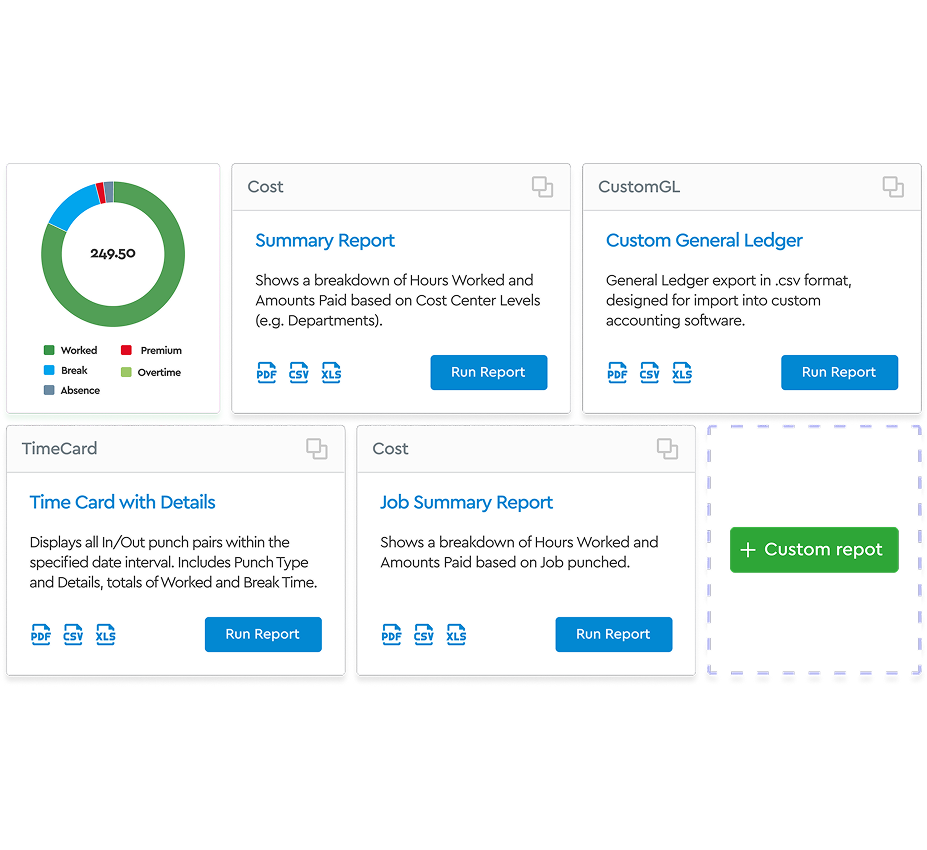This screenshot has width=927, height=850.
Task: Open the Summary Report details link
Action: tap(324, 241)
